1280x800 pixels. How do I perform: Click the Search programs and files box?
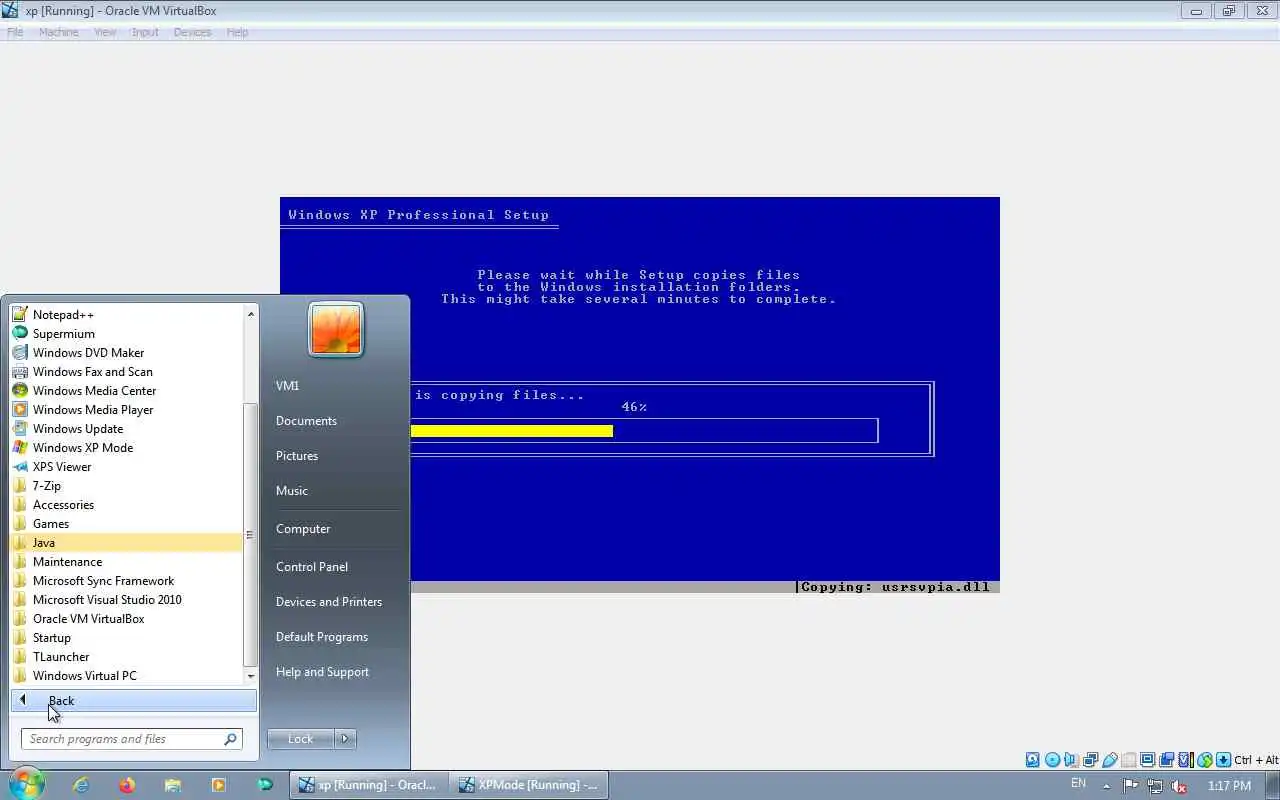(131, 739)
